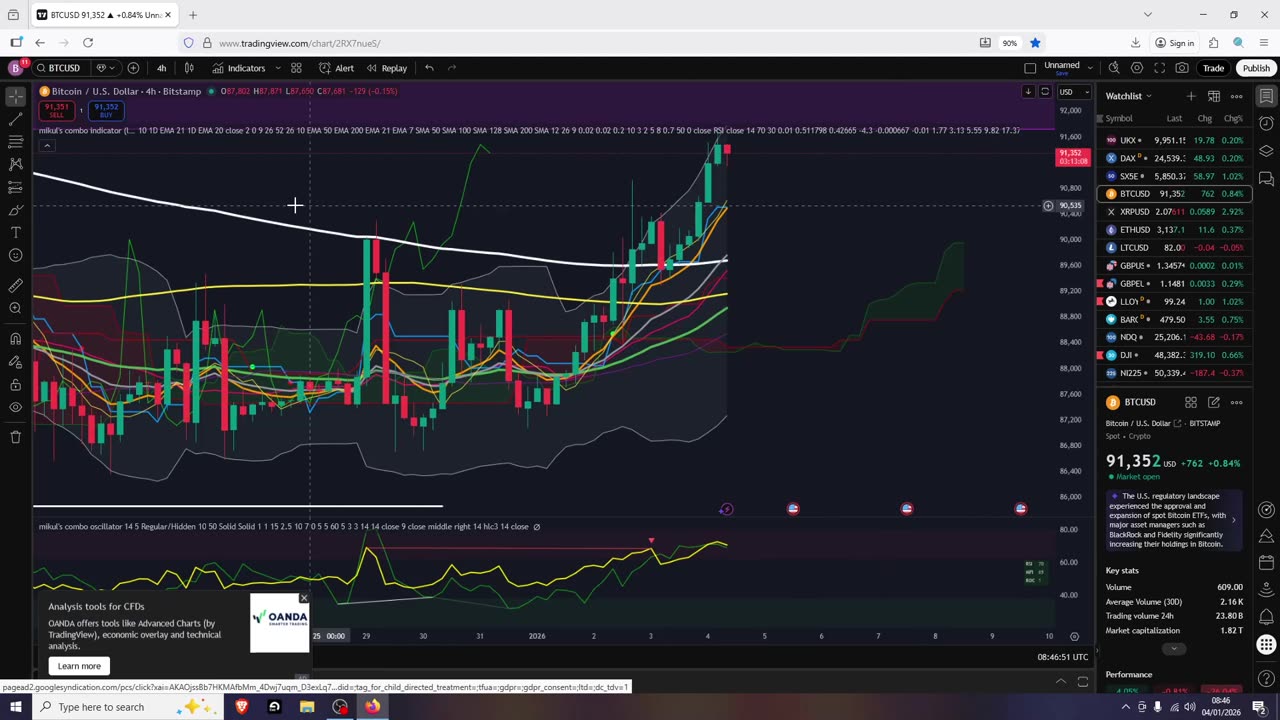The width and height of the screenshot is (1280, 720).
Task: Open the Watchlist three-dots menu
Action: pos(1237,96)
